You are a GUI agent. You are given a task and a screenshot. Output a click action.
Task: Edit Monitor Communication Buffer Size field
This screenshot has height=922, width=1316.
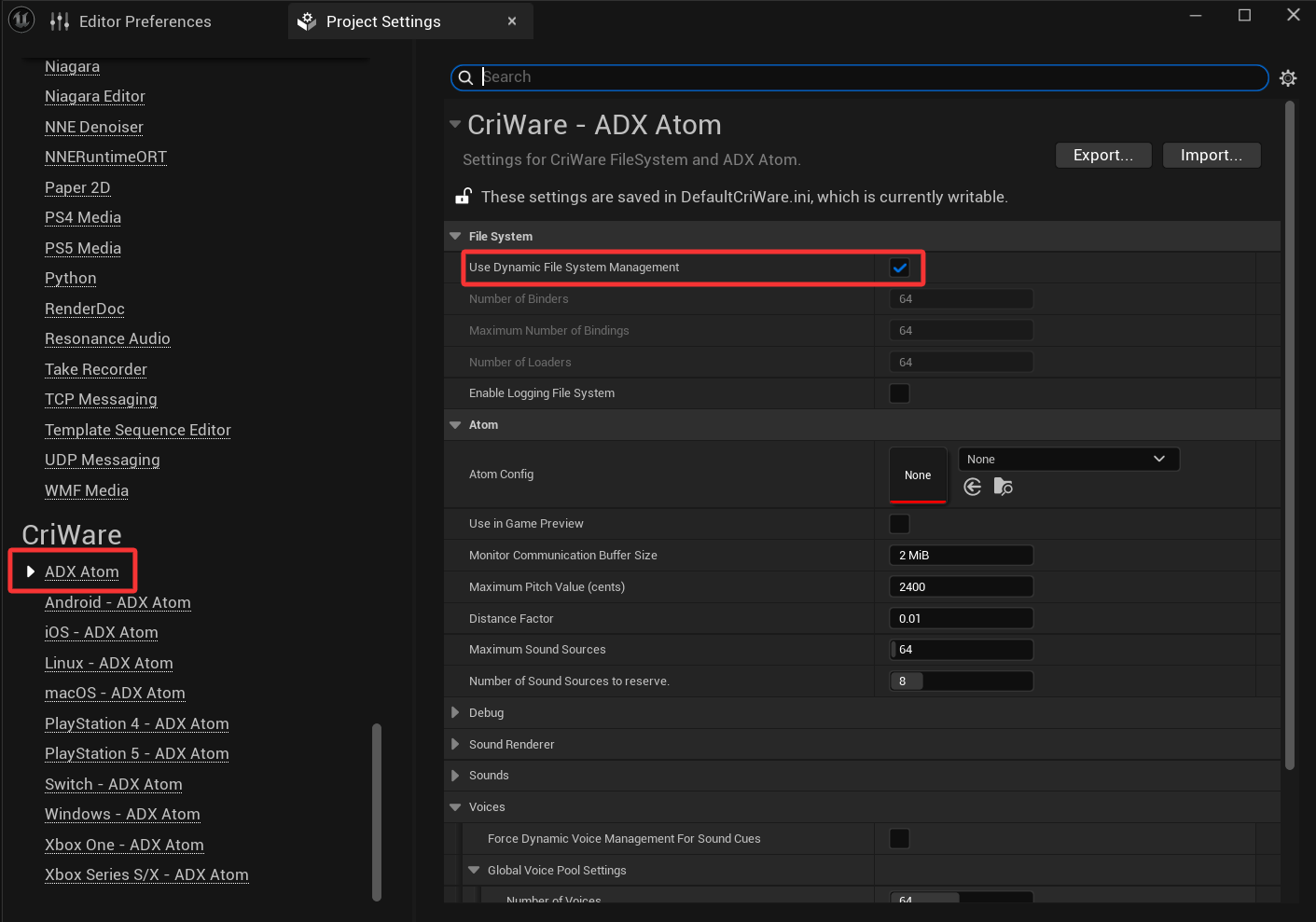[x=962, y=556]
